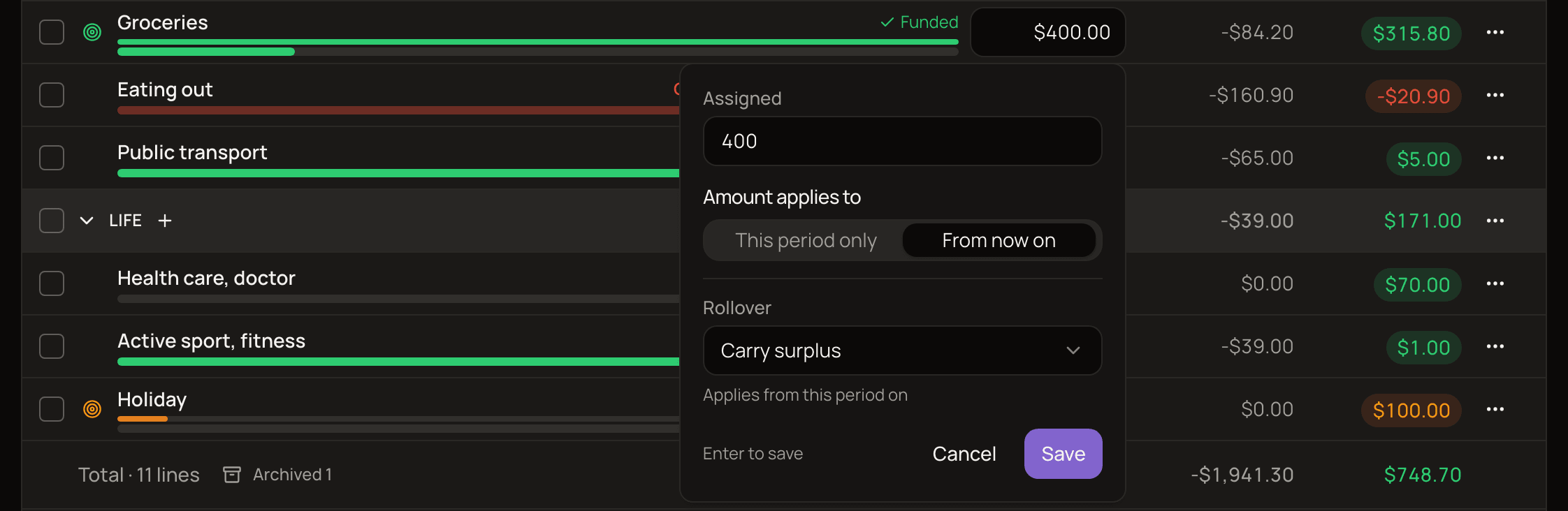The image size is (1568, 511).
Task: Tick the Groceries row checkbox
Action: tap(52, 32)
